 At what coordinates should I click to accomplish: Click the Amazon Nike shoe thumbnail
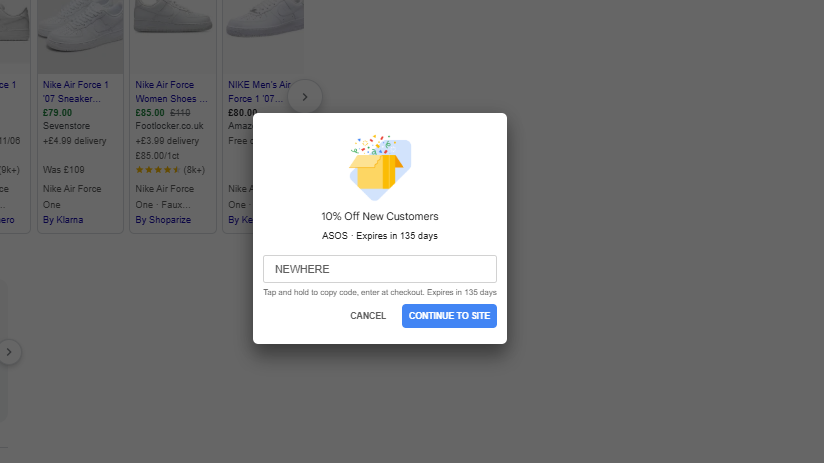(264, 37)
